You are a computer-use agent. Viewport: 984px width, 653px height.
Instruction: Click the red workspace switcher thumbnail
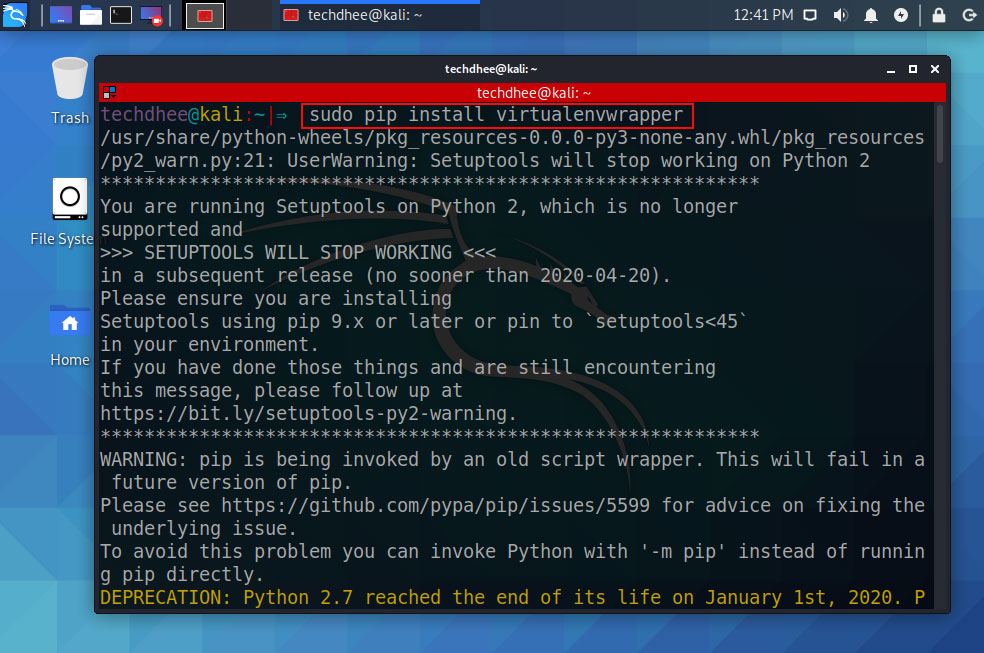point(205,16)
